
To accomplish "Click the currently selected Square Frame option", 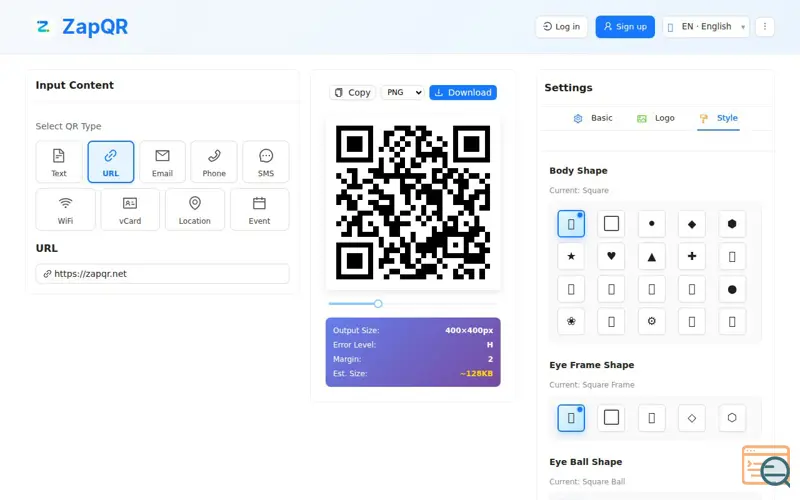I will 571,418.
